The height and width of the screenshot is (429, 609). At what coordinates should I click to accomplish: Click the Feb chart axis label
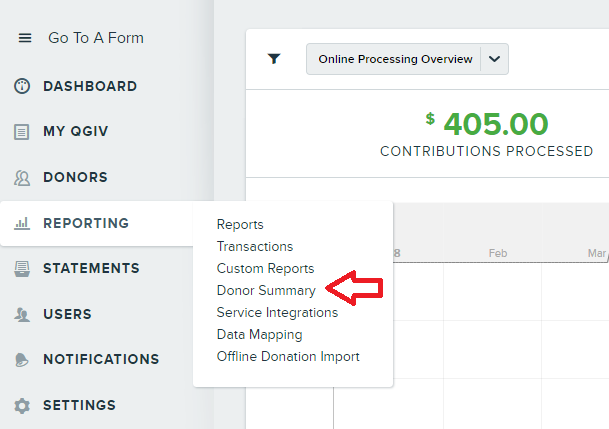(x=498, y=254)
